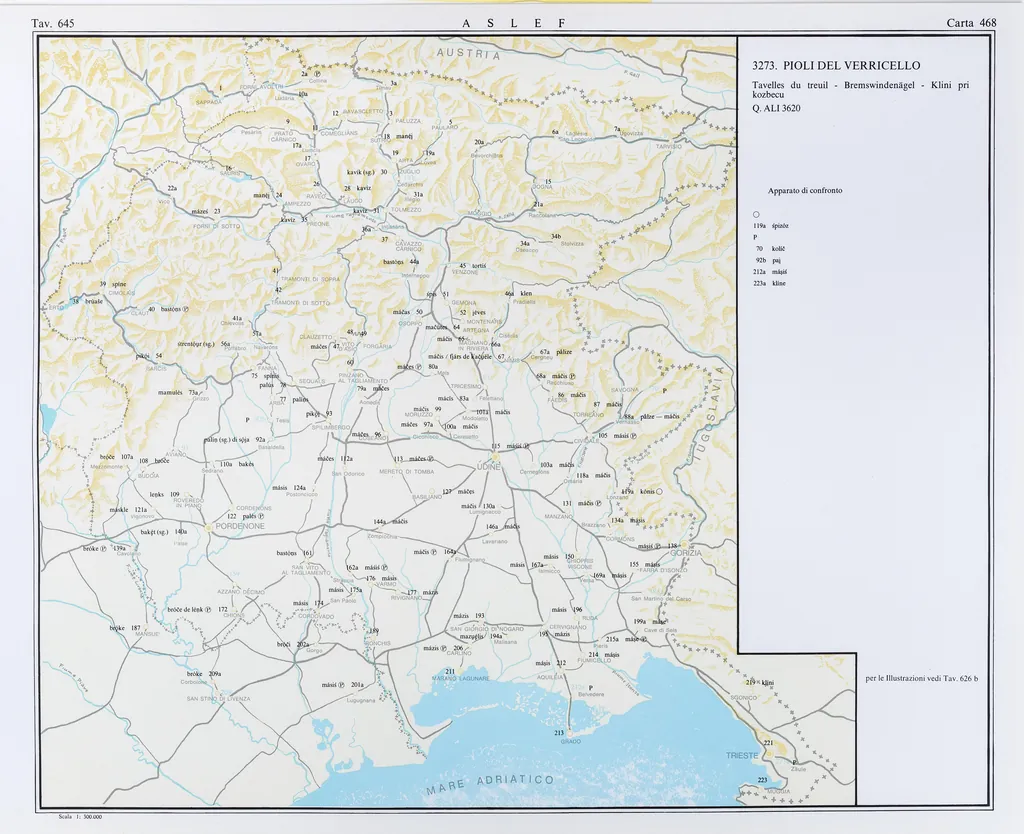Click the circled P after bróće de lénk
The width and height of the screenshot is (1024, 834).
[206, 608]
